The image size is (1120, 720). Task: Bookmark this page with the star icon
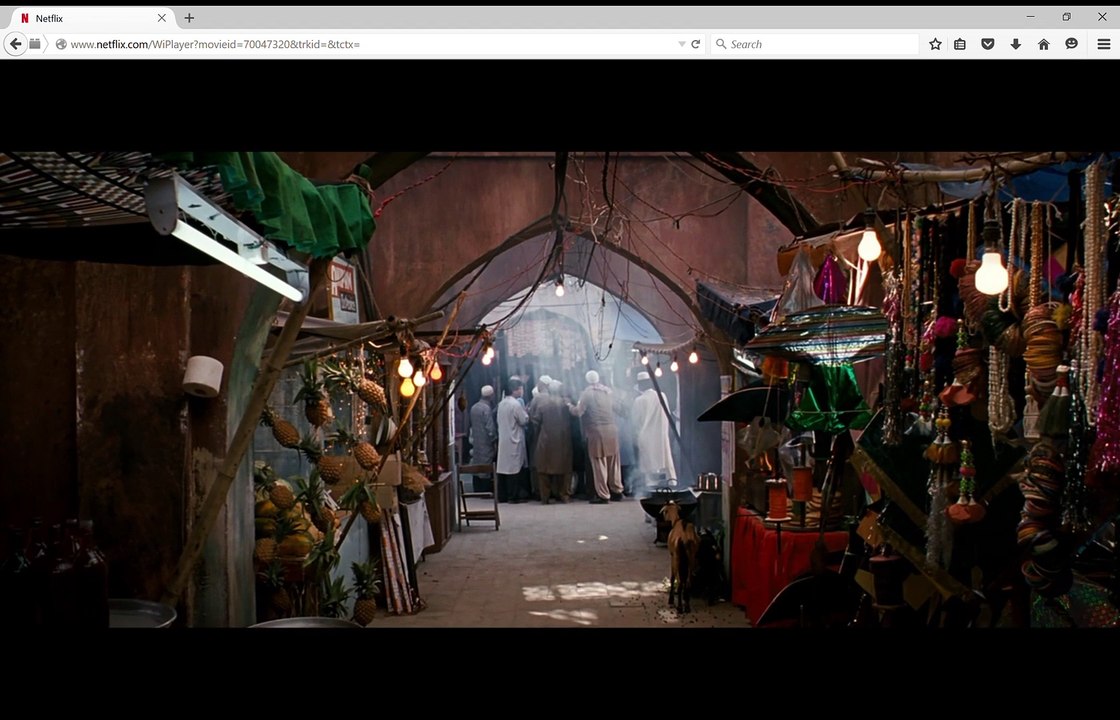(935, 44)
